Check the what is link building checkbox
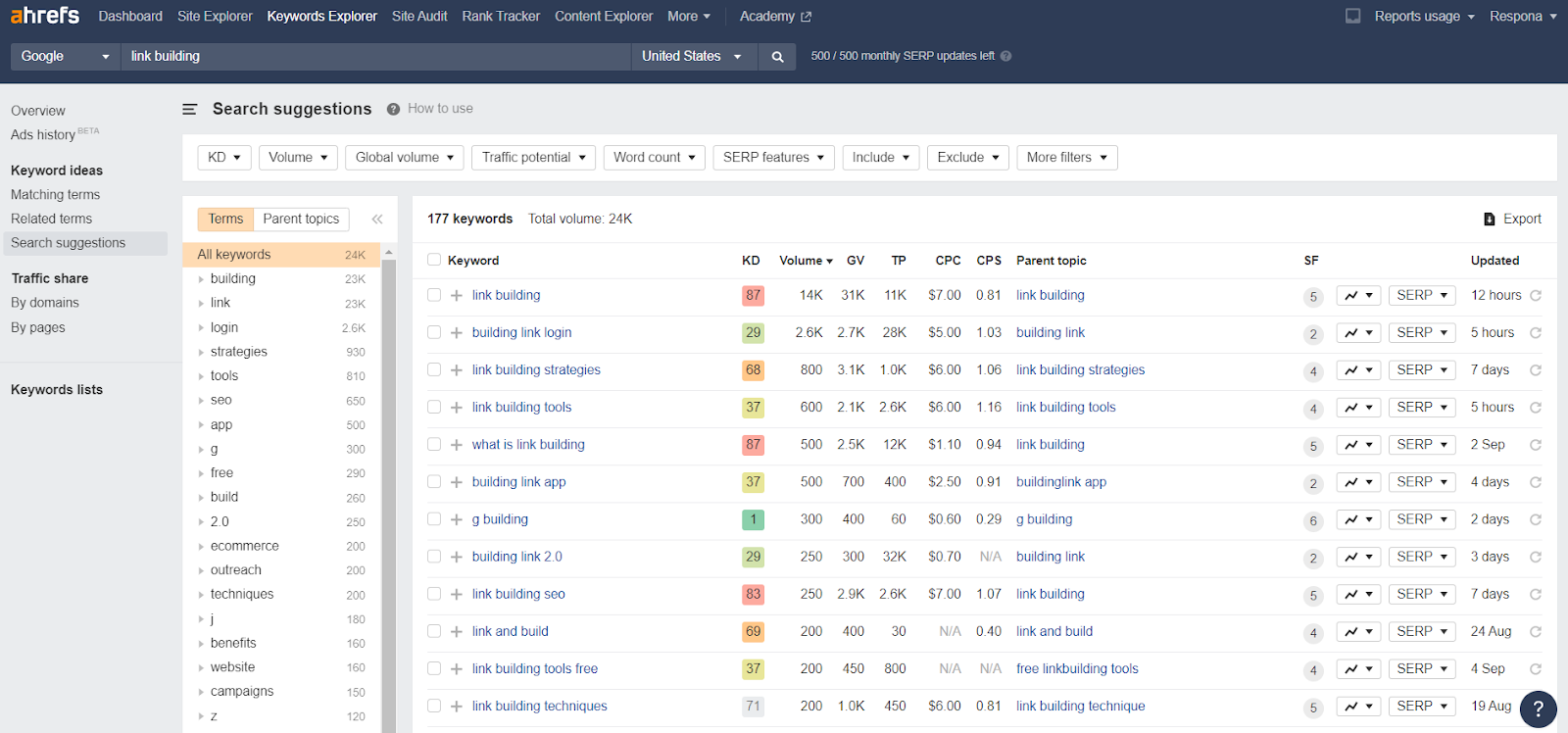1568x733 pixels. pos(434,444)
